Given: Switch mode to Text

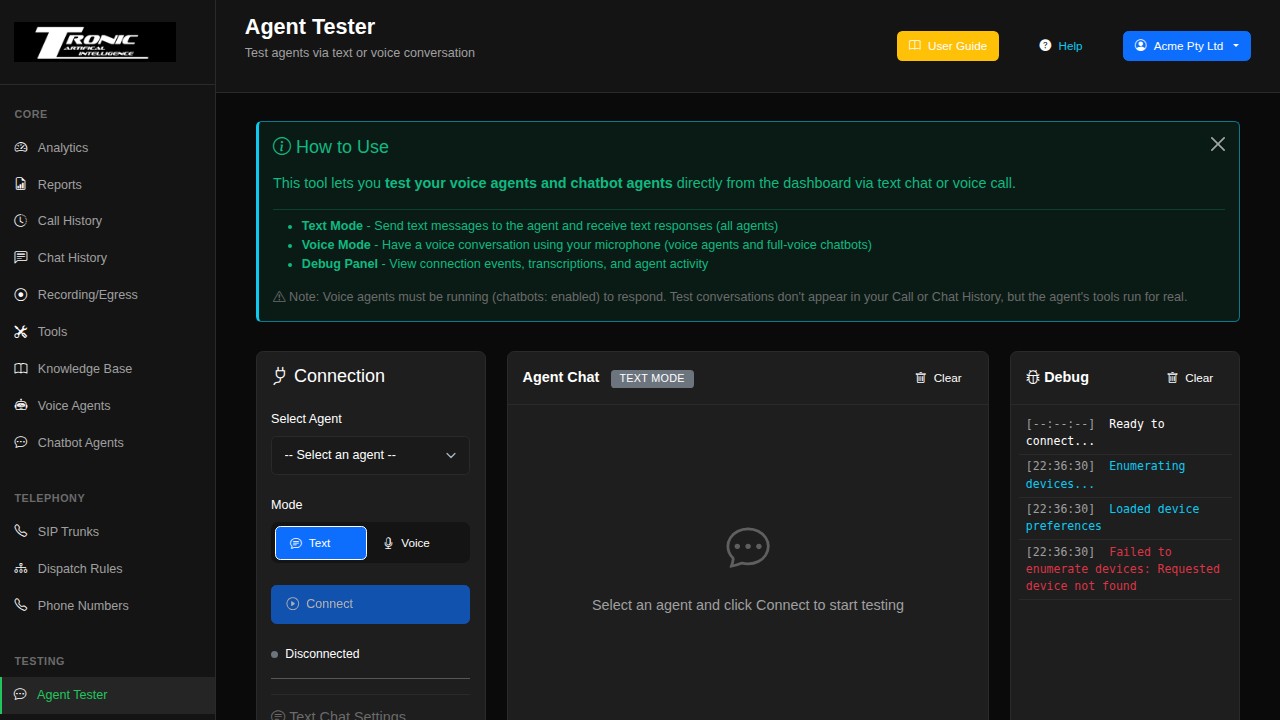Looking at the screenshot, I should click(321, 543).
